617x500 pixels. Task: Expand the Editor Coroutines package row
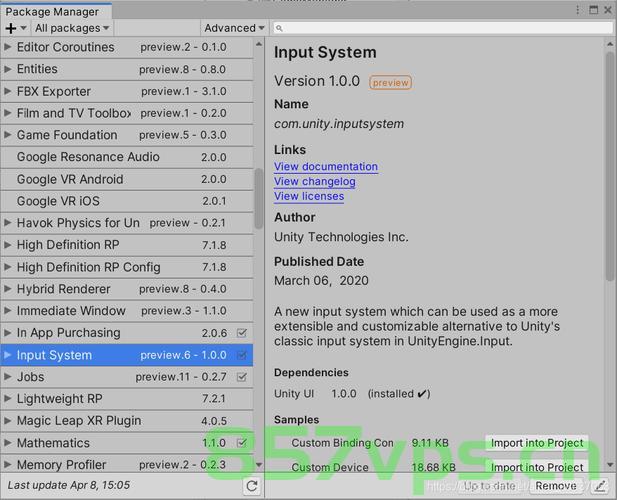7,47
